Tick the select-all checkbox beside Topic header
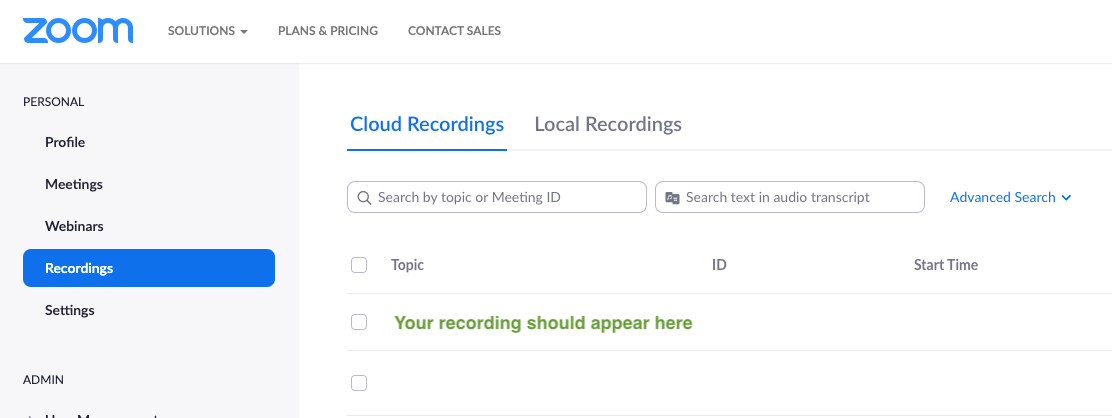The height and width of the screenshot is (418, 1112). pyautogui.click(x=359, y=265)
